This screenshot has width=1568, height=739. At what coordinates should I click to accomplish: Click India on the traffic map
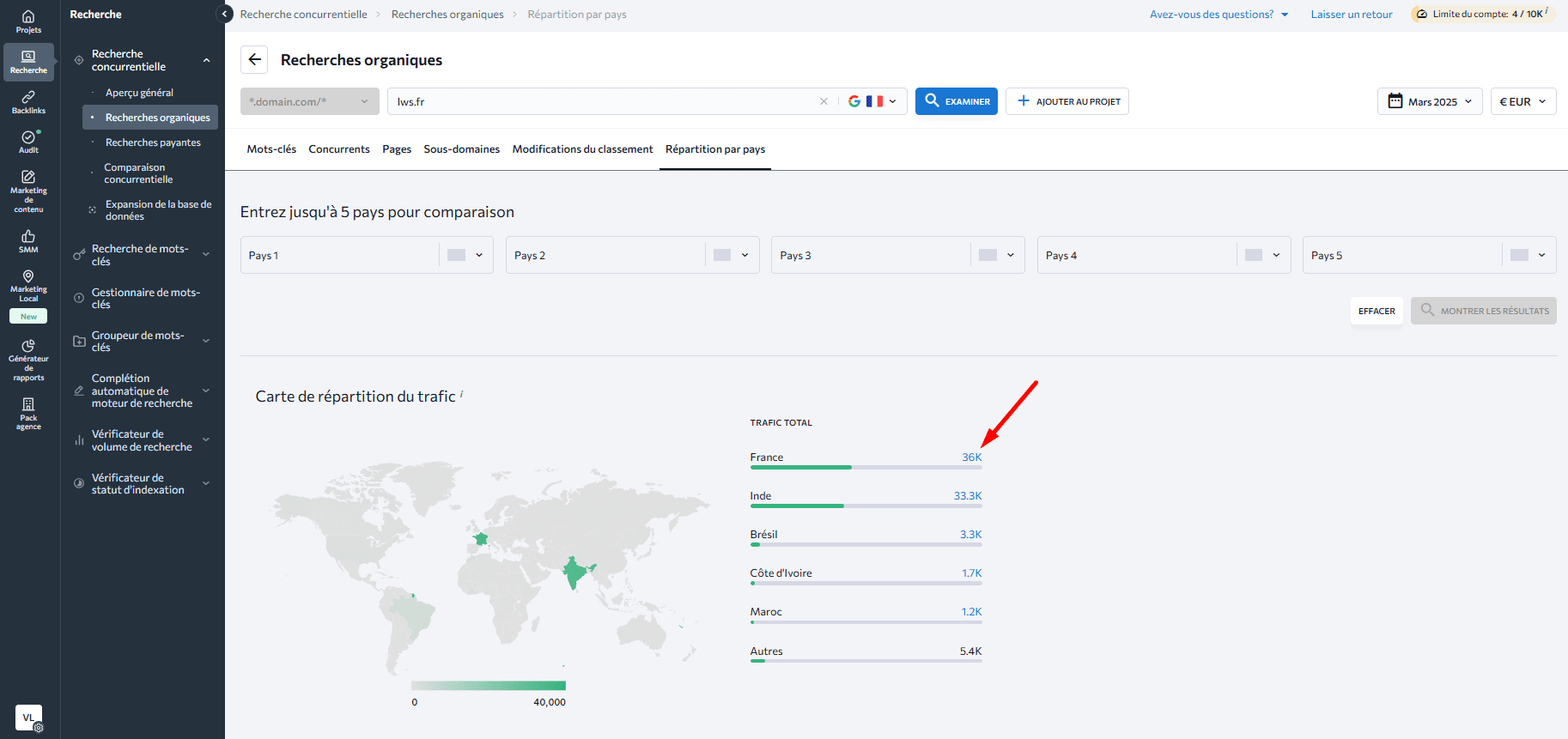pyautogui.click(x=574, y=571)
